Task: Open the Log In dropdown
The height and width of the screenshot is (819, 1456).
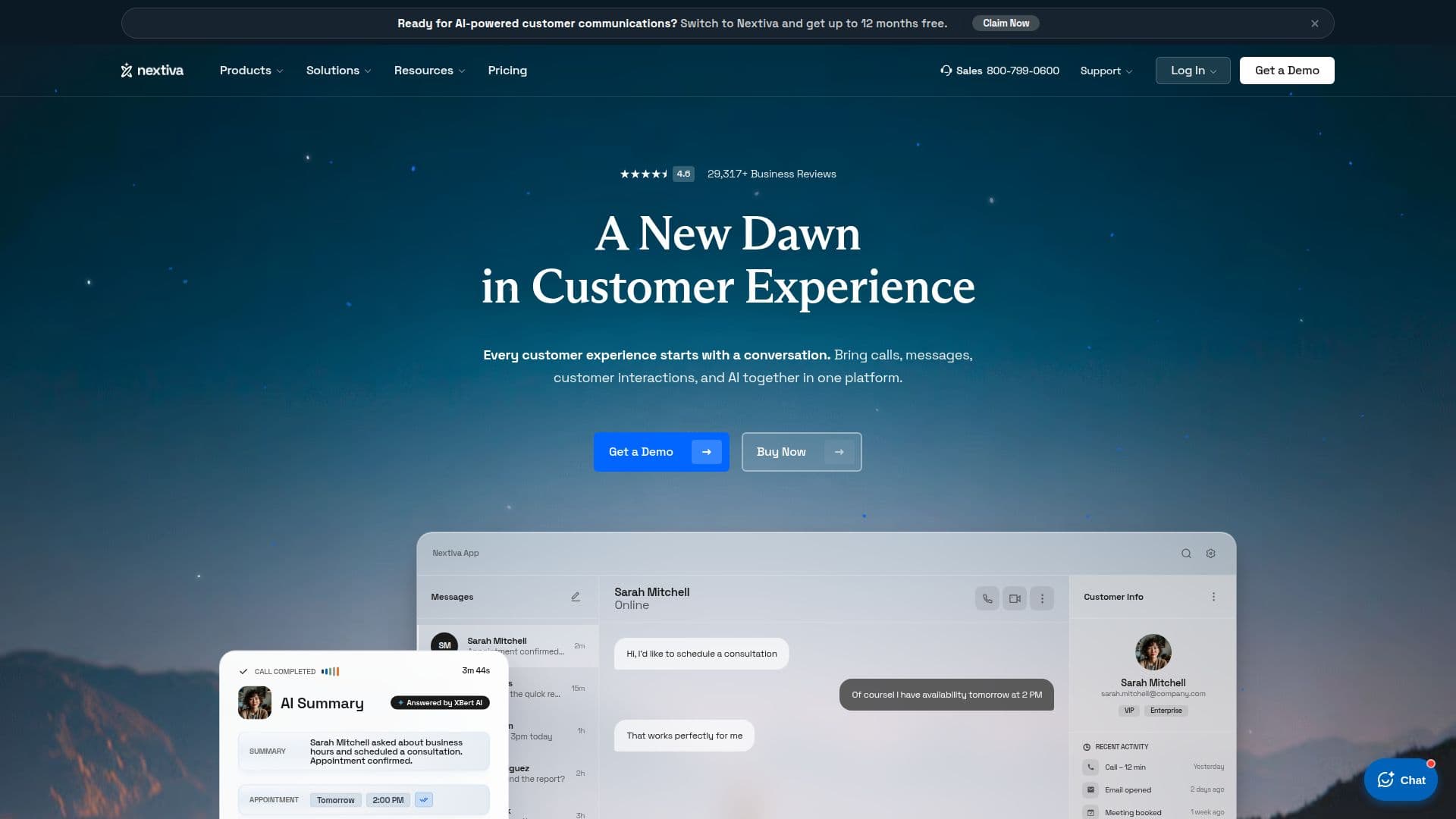Action: pyautogui.click(x=1193, y=71)
